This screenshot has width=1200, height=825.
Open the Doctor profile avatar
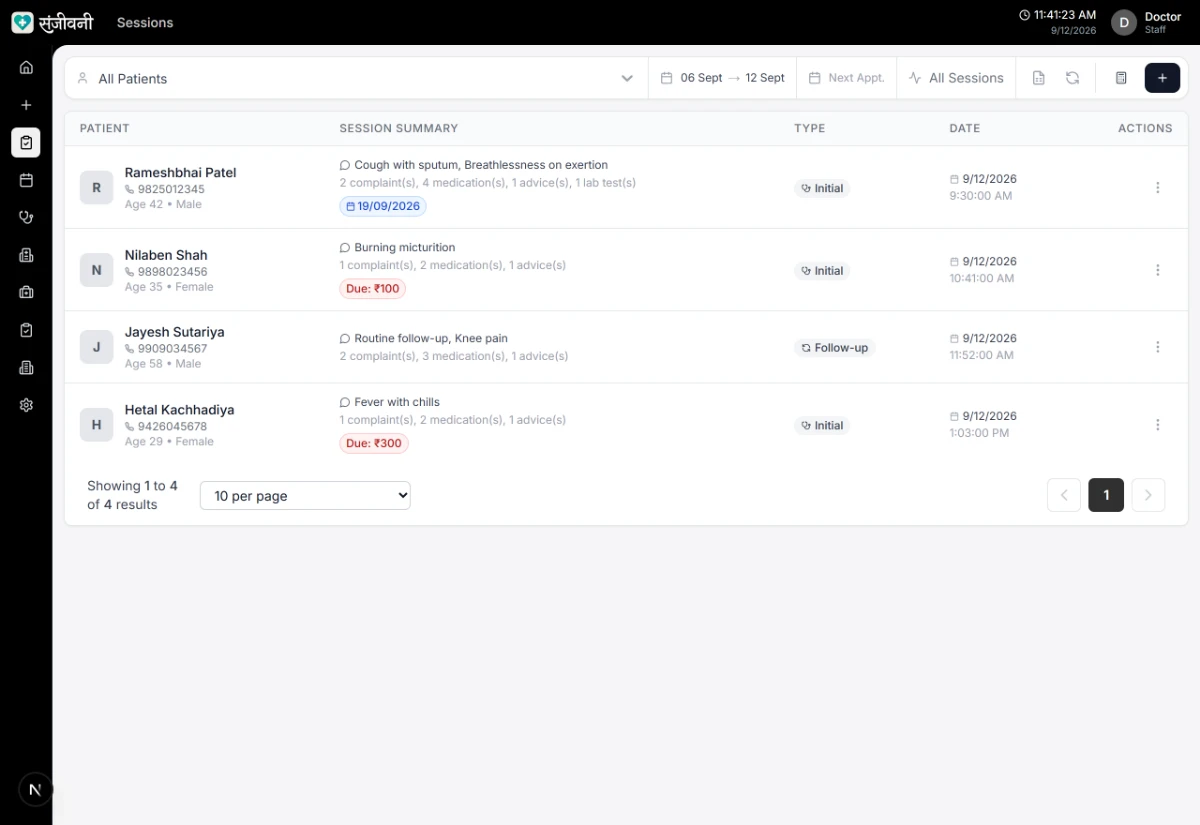[1124, 22]
